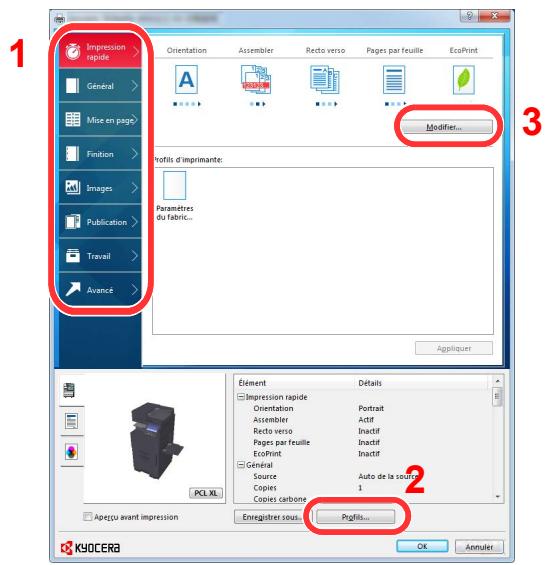The height and width of the screenshot is (565, 548).
Task: Click the Pages par feuille icon
Action: pyautogui.click(x=394, y=79)
